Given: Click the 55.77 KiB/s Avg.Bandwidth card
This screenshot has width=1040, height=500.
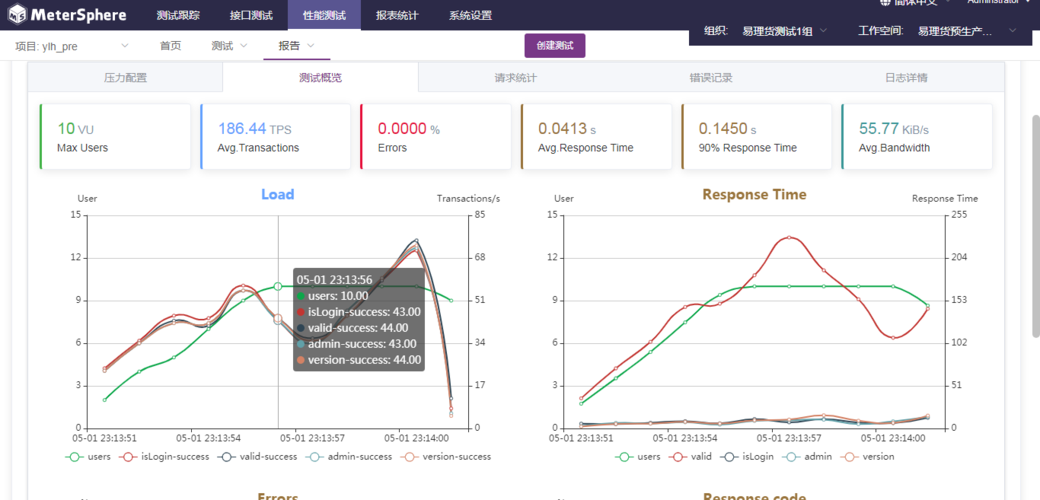Looking at the screenshot, I should tap(917, 137).
